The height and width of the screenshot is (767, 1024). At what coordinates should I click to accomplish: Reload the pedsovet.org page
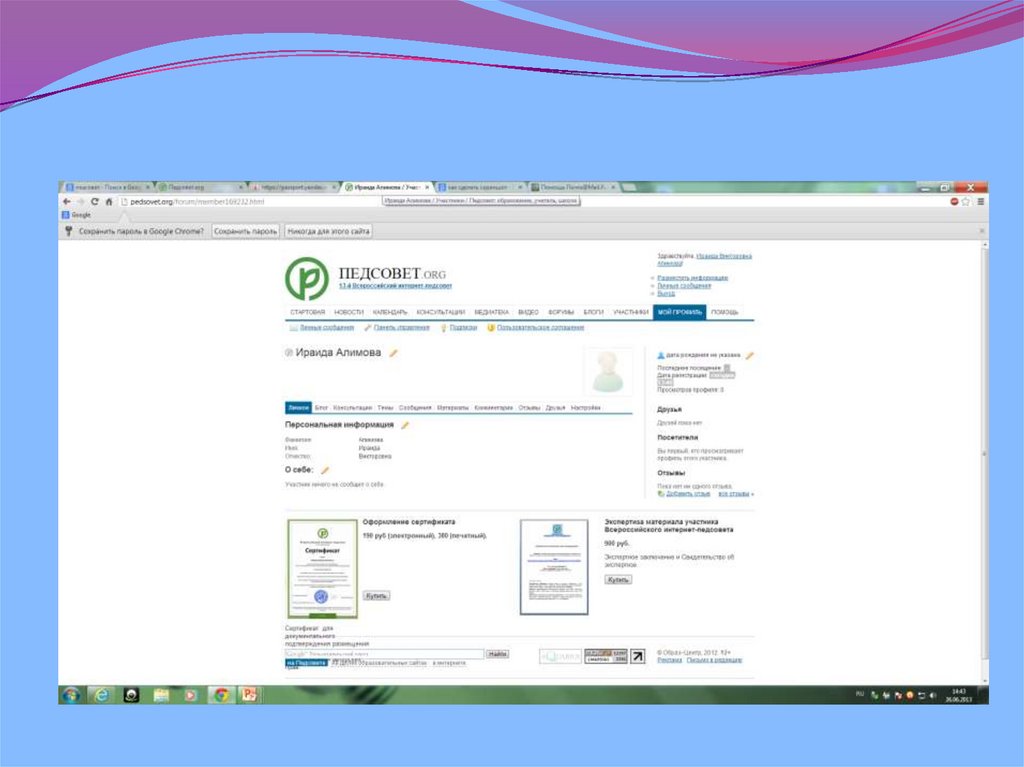click(95, 202)
